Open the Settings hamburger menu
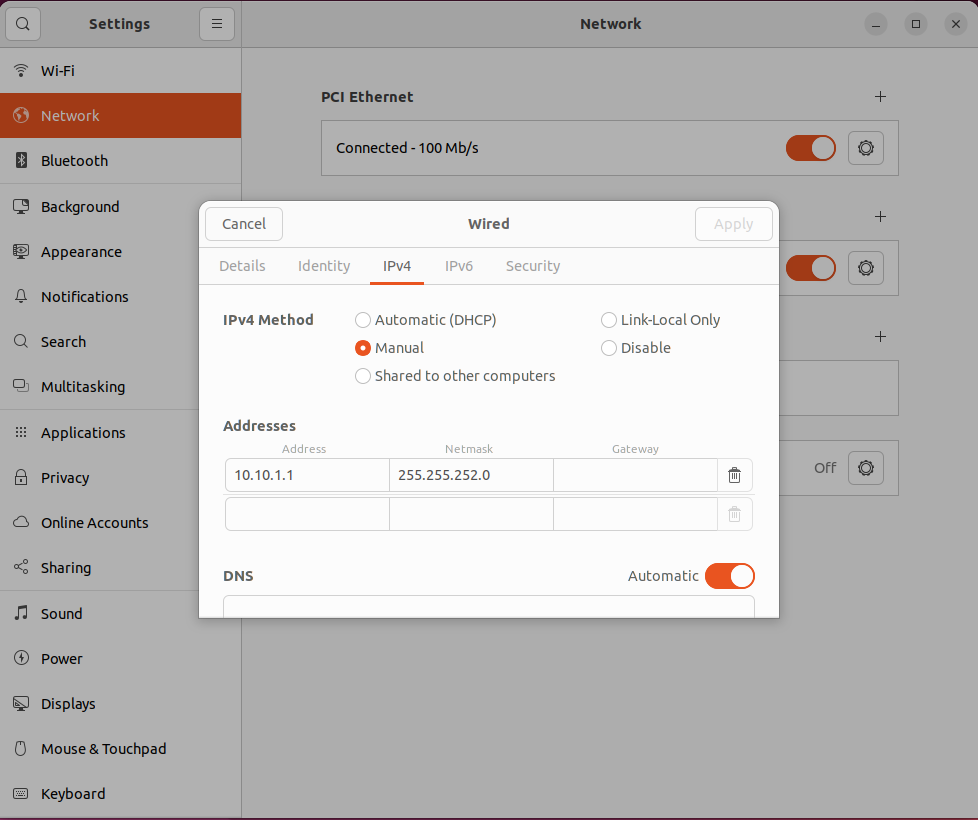 pos(216,24)
